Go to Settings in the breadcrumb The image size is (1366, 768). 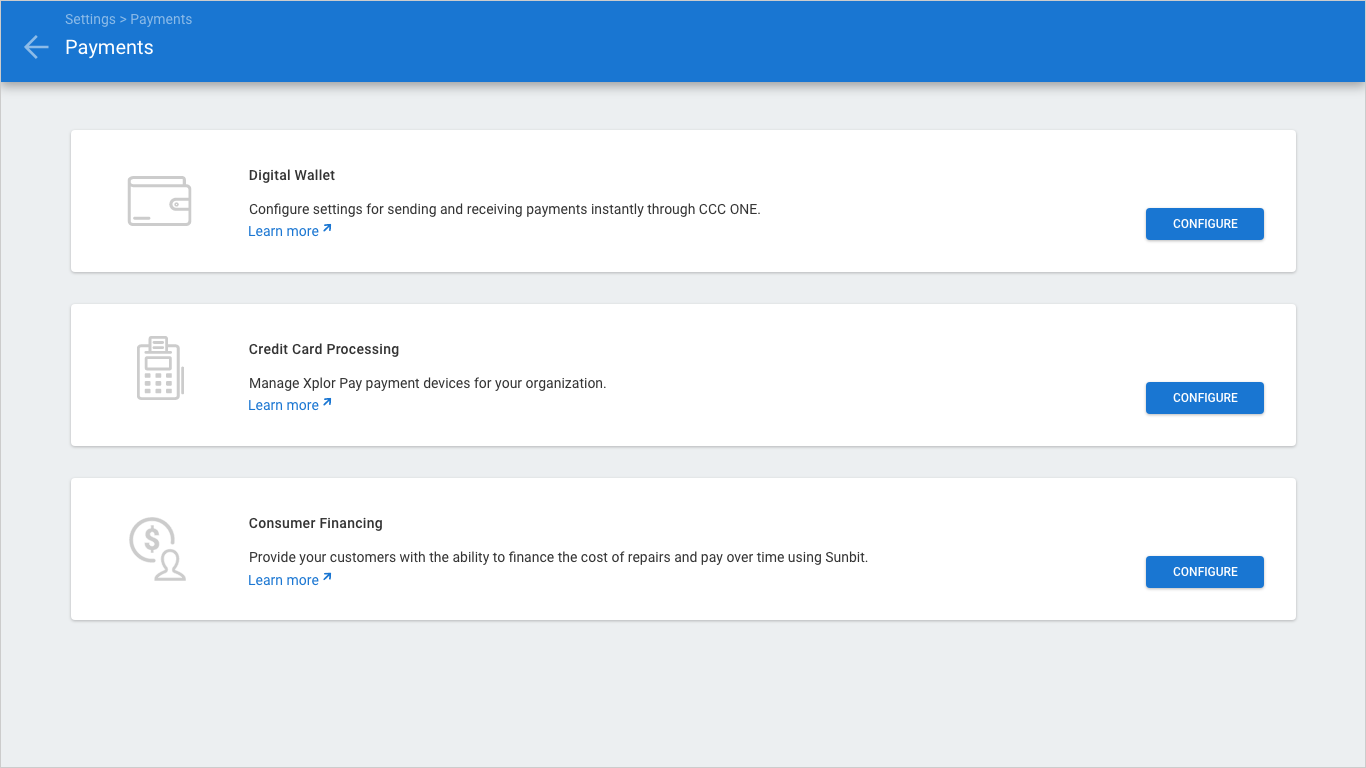(90, 19)
